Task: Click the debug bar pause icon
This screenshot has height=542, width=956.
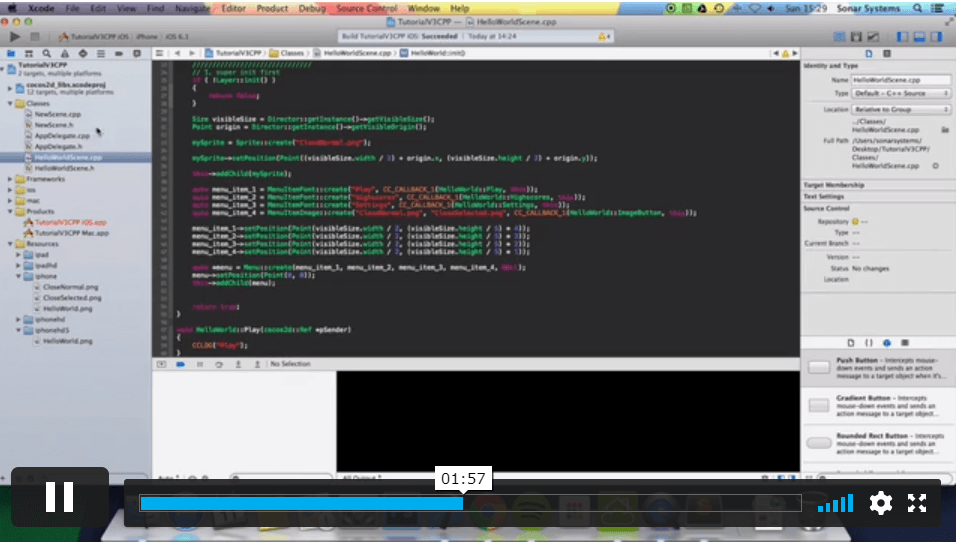Action: click(199, 364)
